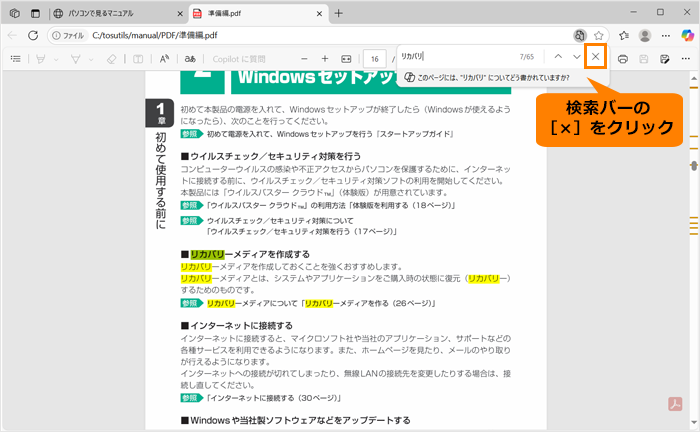Click the heading Windowsや当社製ソフトウェアなどをアップデートする
Image resolution: width=700 pixels, height=432 pixels.
296,420
